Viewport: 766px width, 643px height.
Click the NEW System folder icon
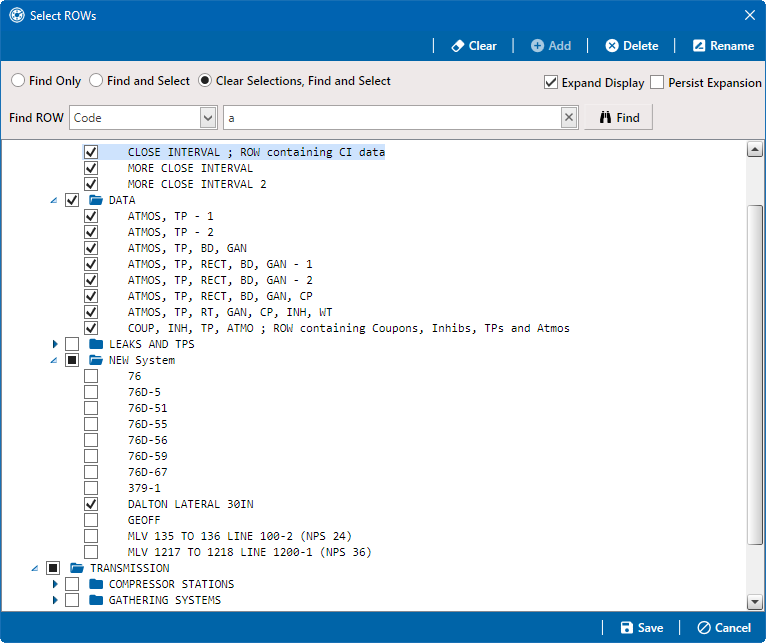pyautogui.click(x=96, y=360)
